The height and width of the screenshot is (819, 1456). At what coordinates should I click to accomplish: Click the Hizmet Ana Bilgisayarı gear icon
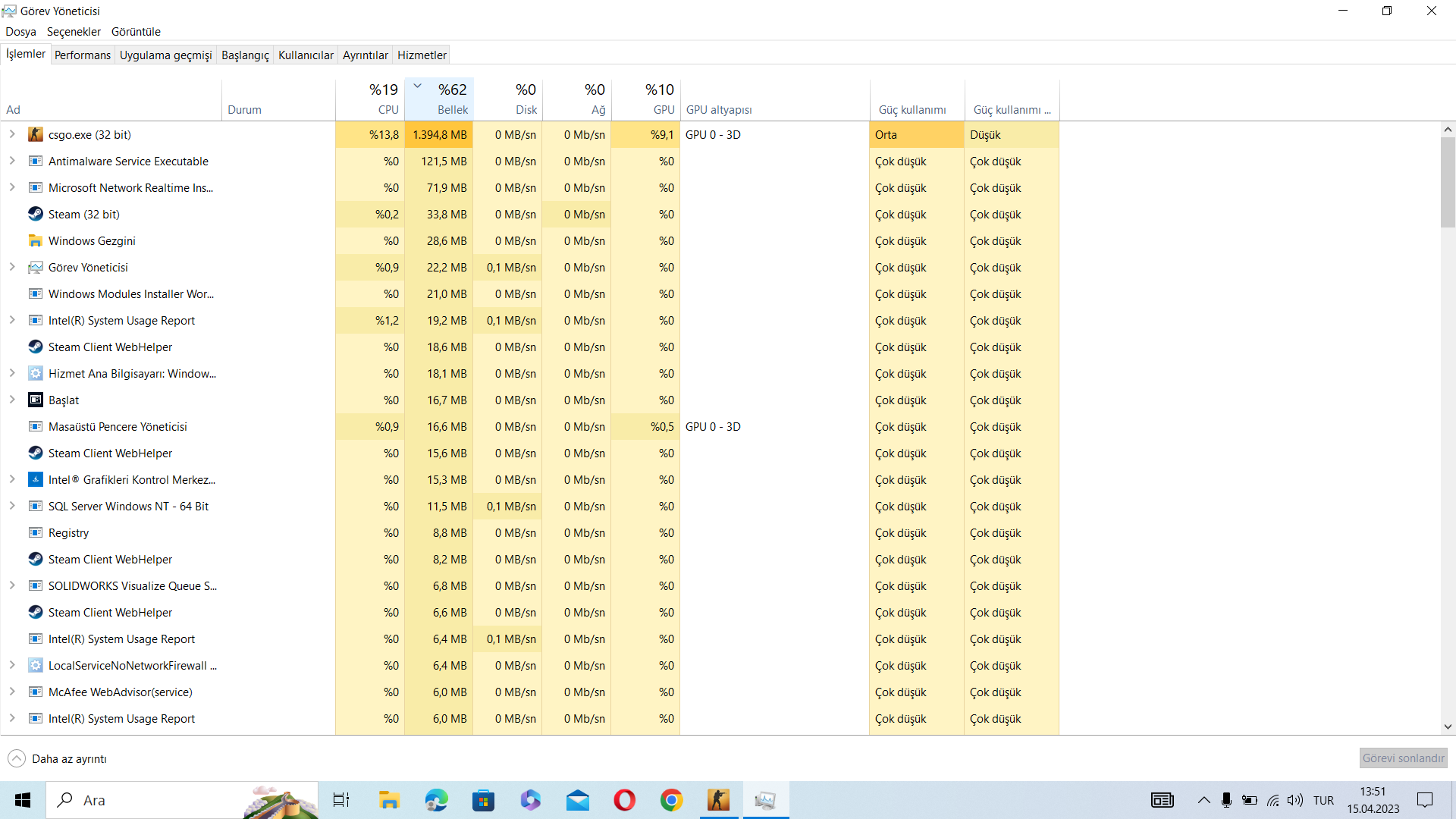pos(36,374)
